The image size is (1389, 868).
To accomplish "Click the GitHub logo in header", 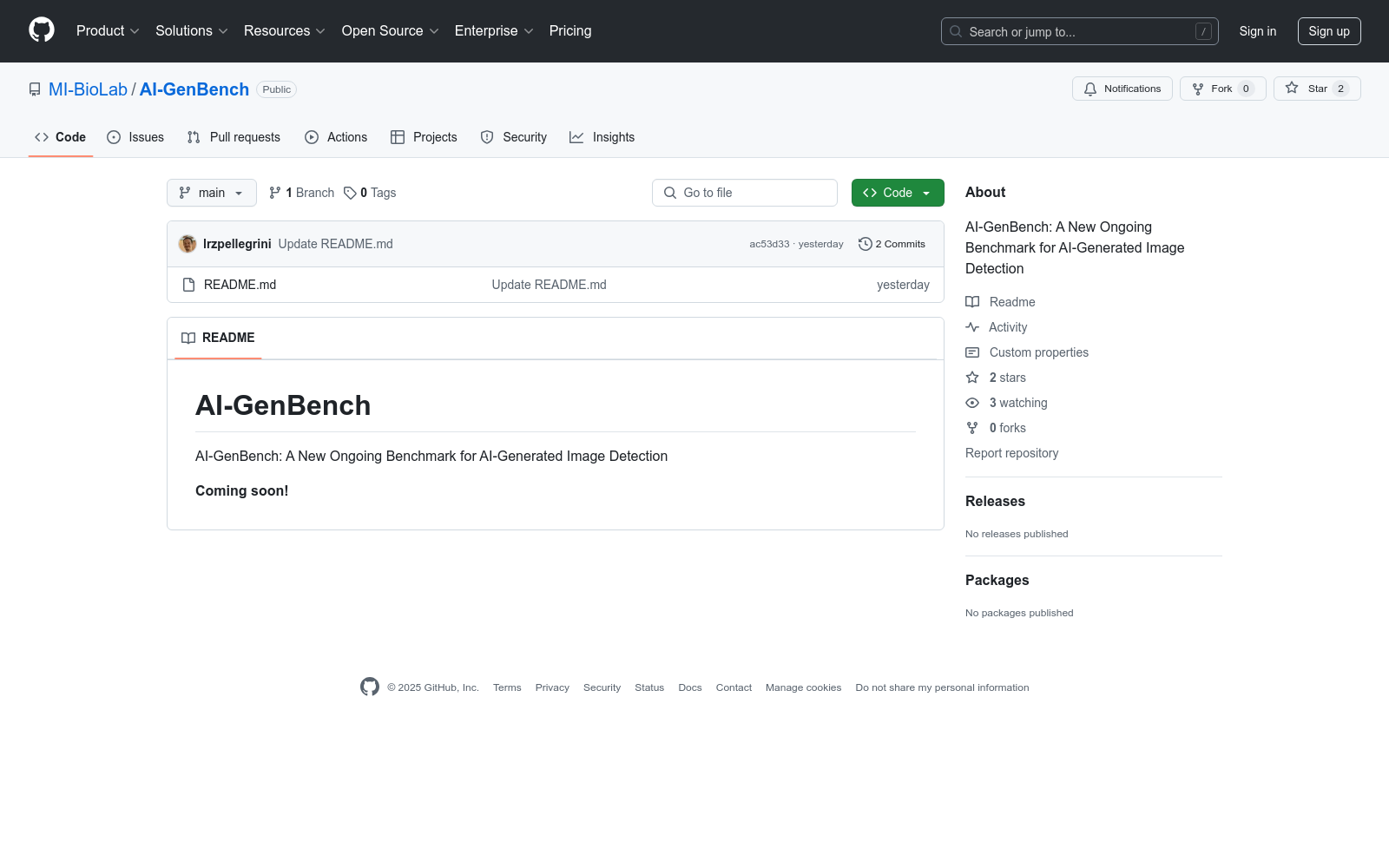I will click(x=42, y=30).
